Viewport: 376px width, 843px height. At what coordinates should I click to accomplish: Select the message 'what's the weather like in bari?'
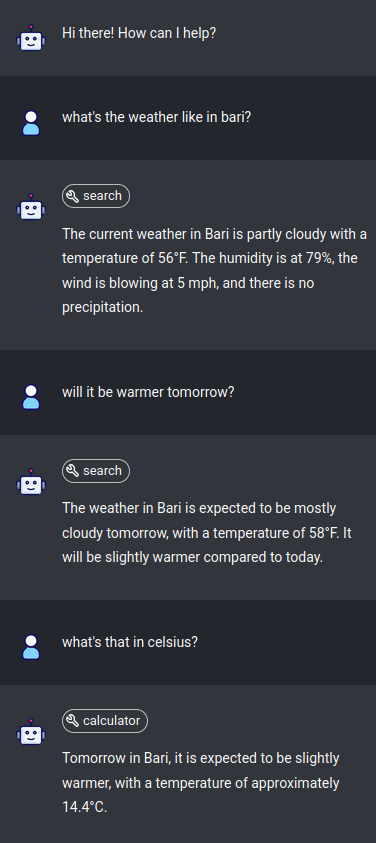(x=157, y=117)
